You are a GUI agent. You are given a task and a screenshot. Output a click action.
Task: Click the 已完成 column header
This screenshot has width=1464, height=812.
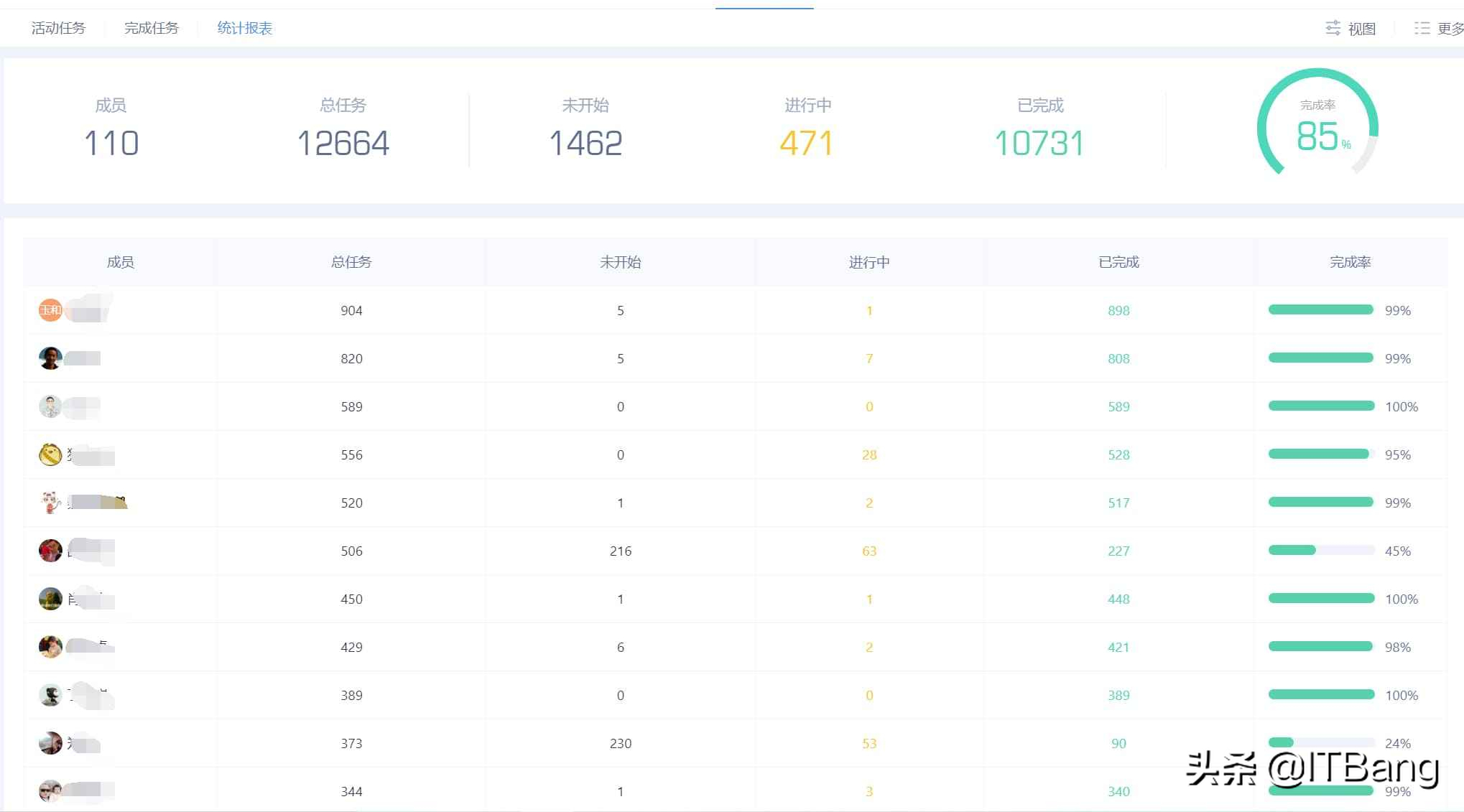pyautogui.click(x=1118, y=262)
